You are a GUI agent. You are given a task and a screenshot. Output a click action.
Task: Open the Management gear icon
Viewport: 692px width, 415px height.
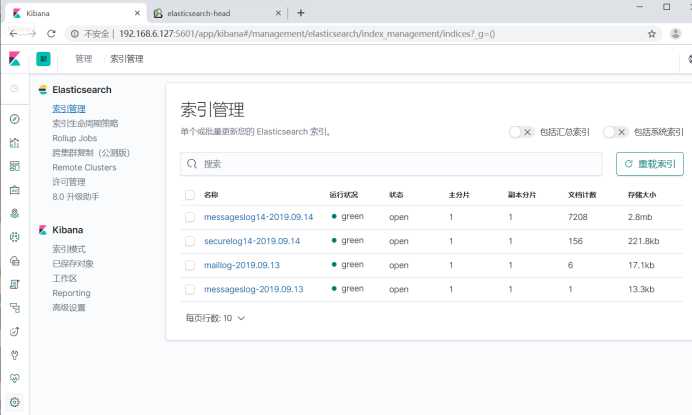[15, 402]
